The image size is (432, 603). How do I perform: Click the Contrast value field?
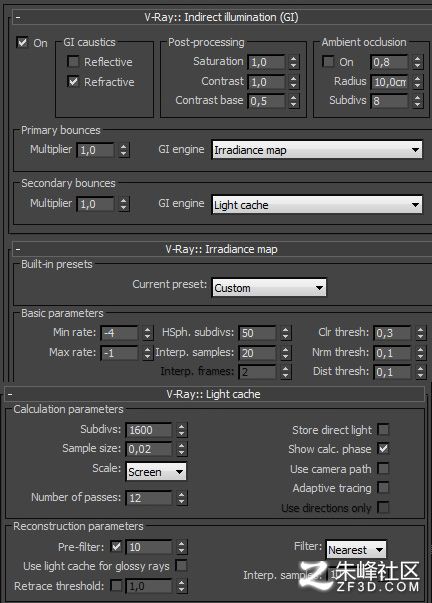pos(267,82)
